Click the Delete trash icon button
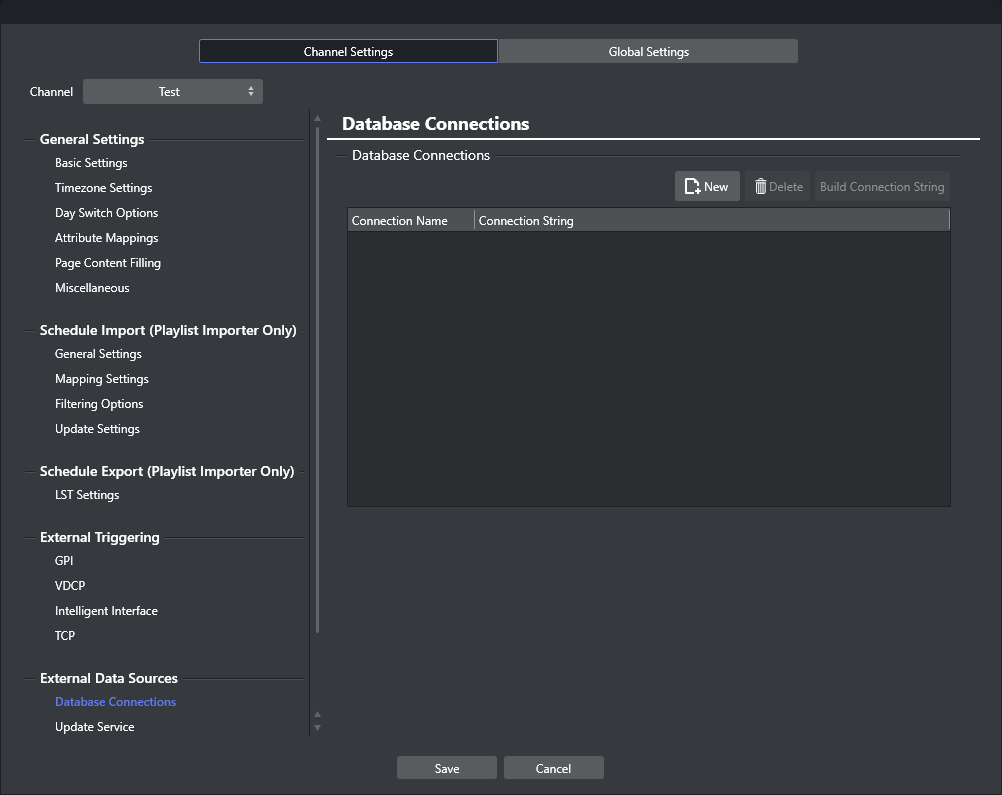Screen dimensions: 1002x795 coord(777,187)
